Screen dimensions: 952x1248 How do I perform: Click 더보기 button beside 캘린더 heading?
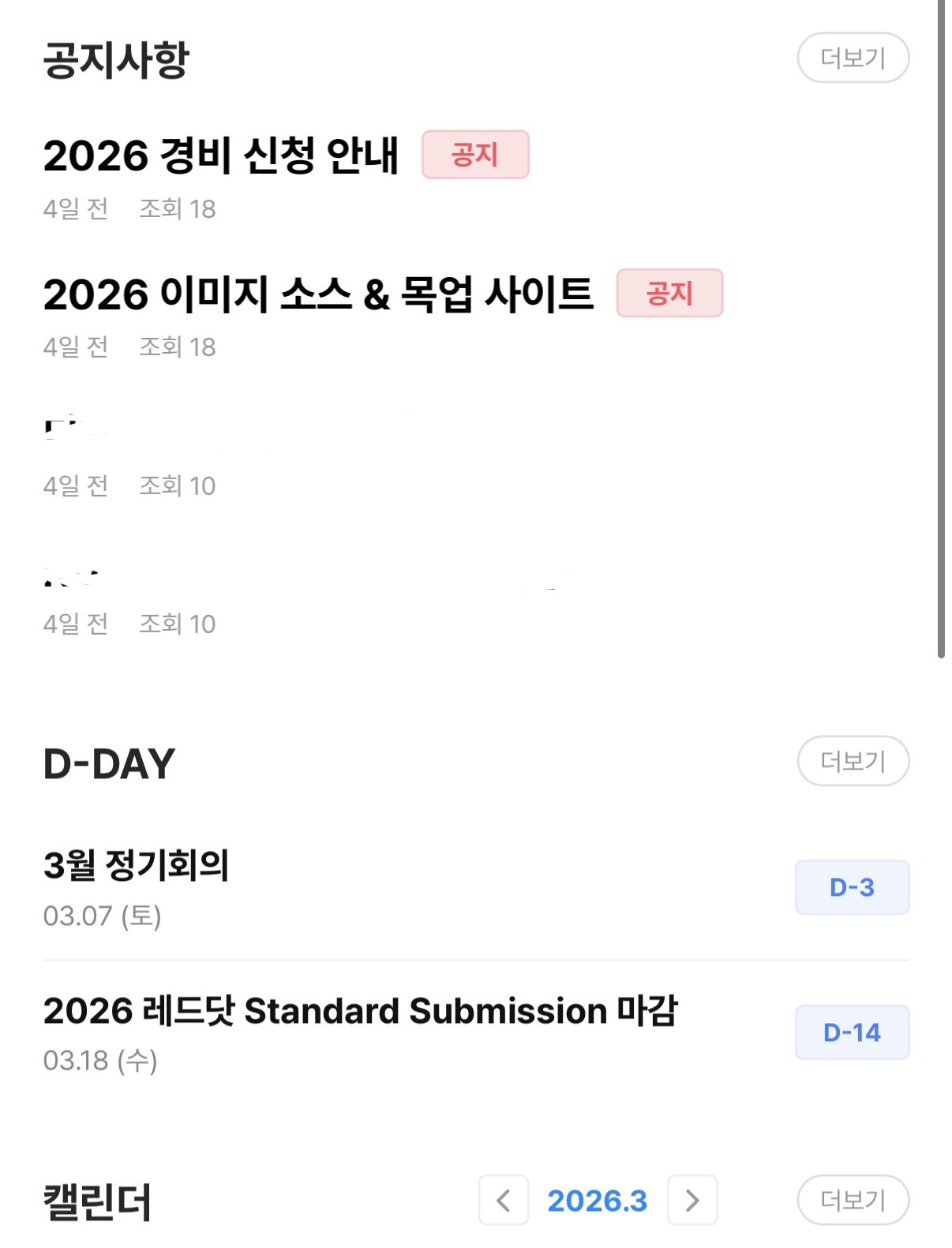pos(853,1200)
